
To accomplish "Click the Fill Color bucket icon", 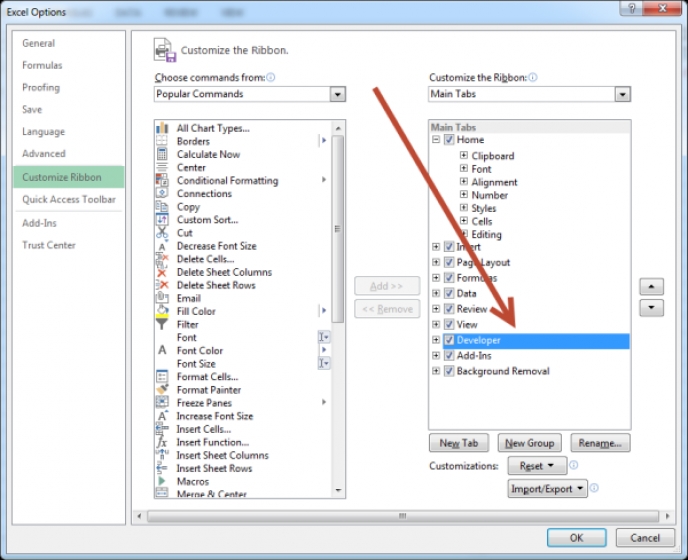I will (x=162, y=311).
